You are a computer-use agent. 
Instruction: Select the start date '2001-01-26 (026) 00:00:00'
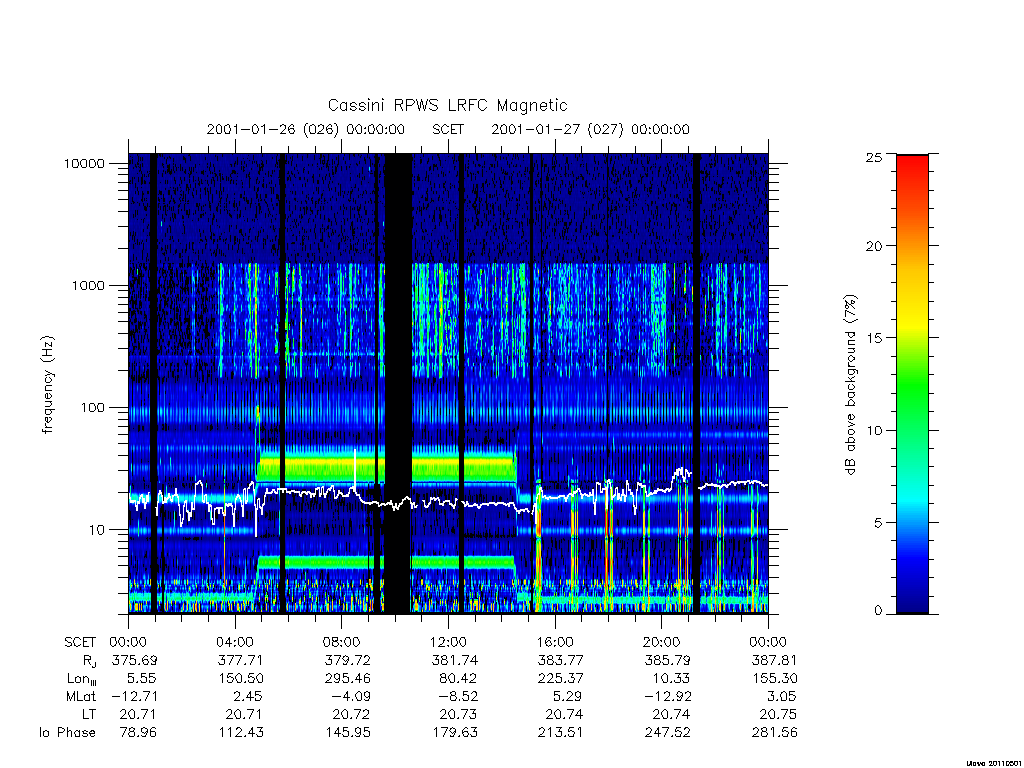(306, 129)
